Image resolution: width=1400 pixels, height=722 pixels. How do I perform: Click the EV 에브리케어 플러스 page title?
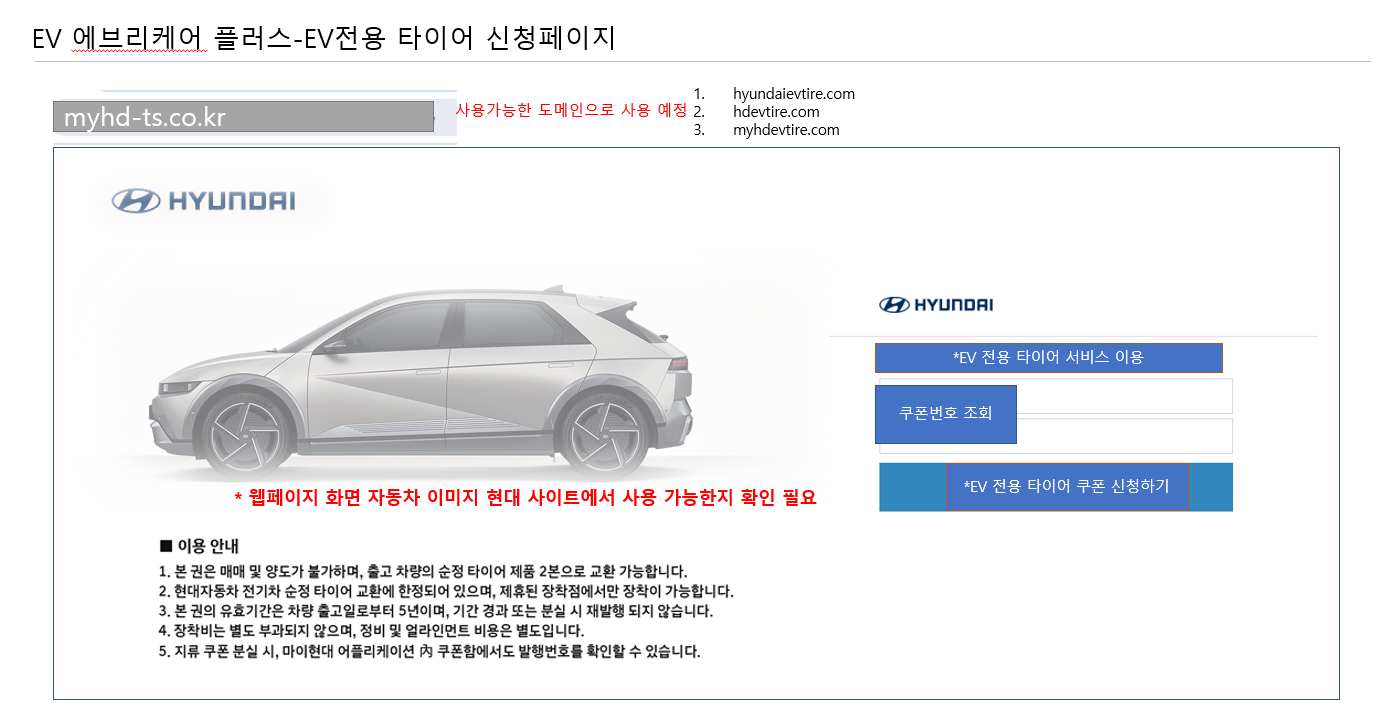(x=323, y=38)
